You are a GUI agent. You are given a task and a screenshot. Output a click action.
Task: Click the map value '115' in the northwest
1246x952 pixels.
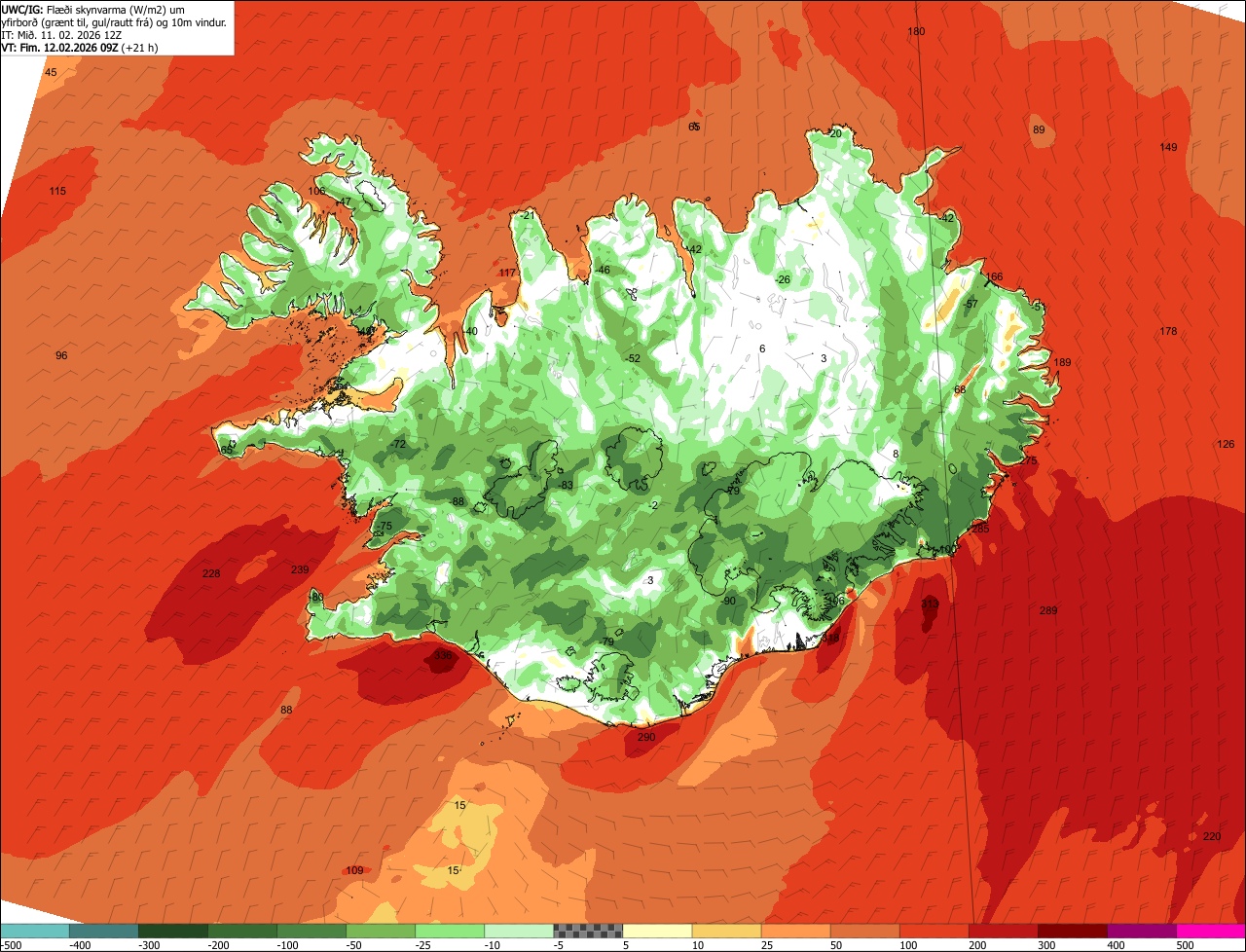pos(57,191)
